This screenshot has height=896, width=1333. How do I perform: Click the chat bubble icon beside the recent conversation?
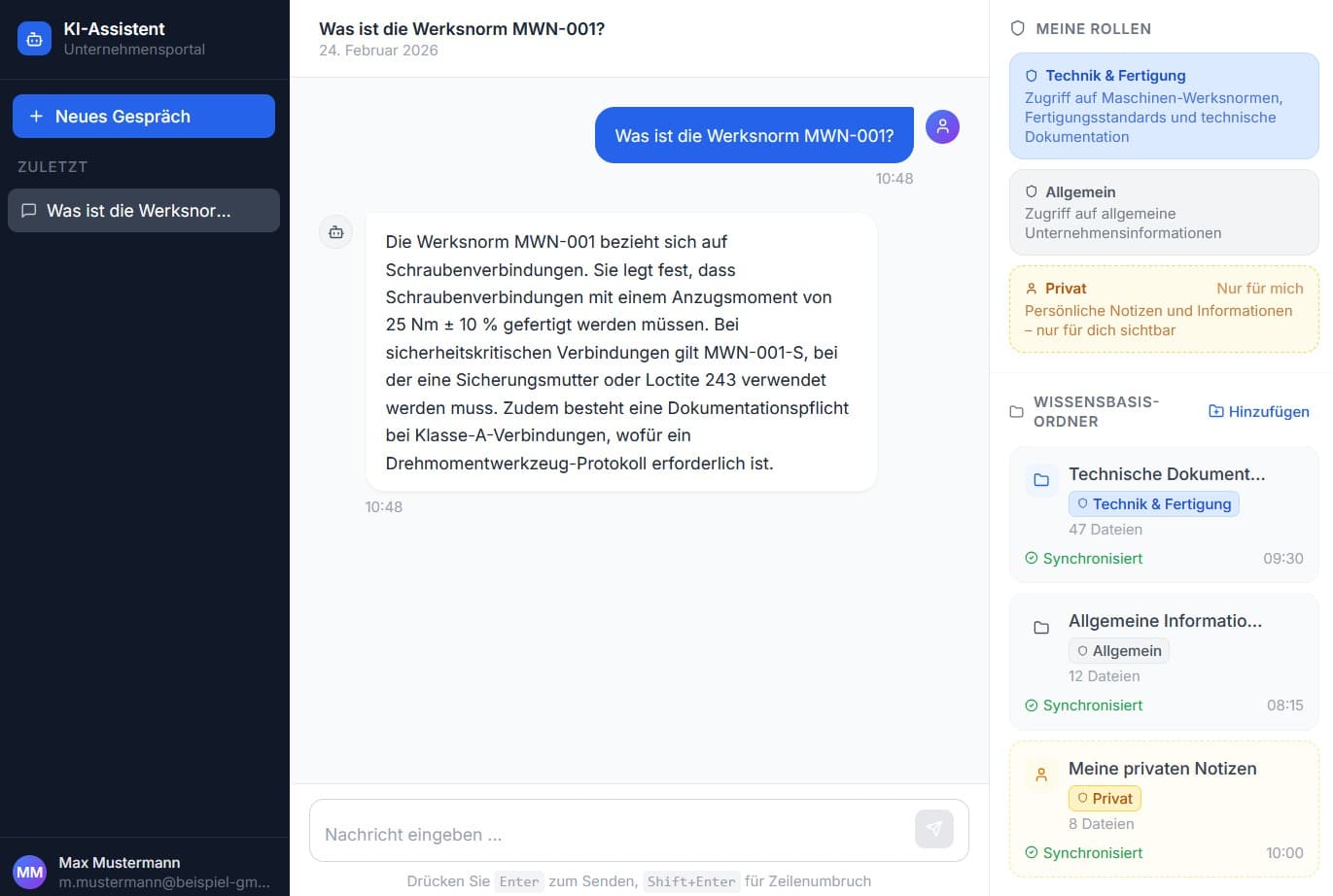click(x=29, y=210)
